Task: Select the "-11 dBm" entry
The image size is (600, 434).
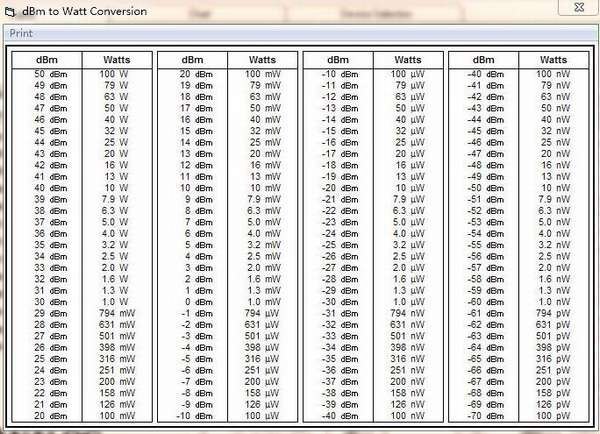Action: 340,85
